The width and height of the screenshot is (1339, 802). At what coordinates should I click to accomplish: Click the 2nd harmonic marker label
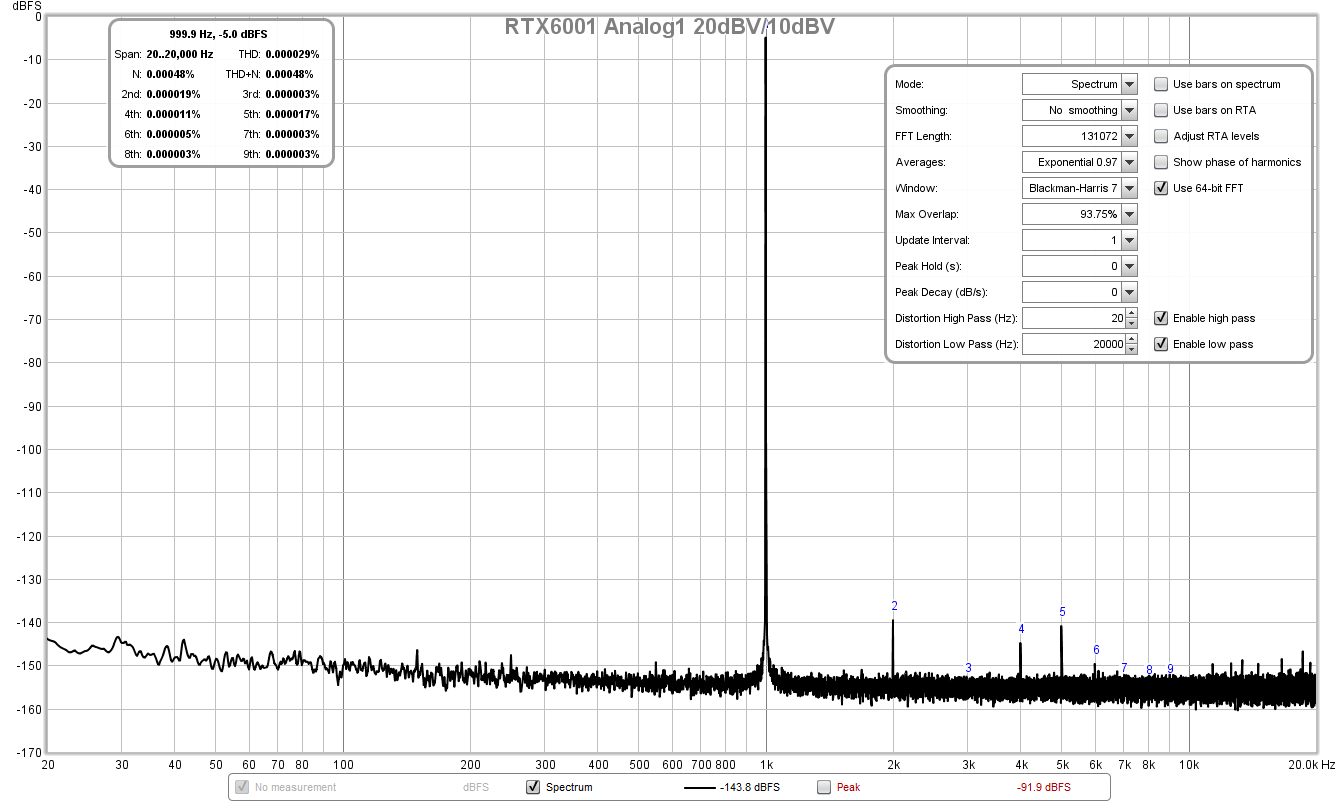(x=894, y=606)
